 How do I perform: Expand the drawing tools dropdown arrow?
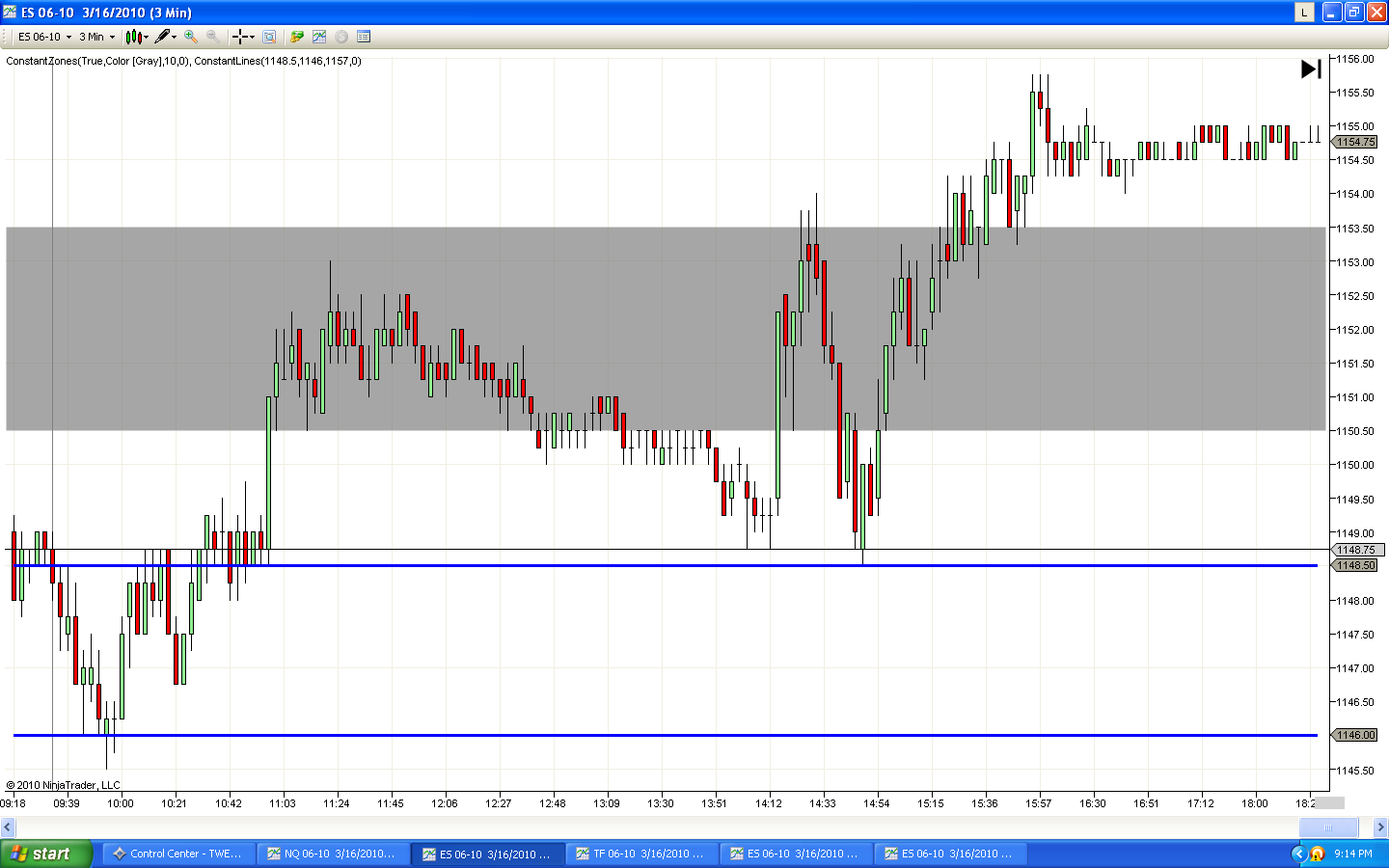(x=175, y=37)
